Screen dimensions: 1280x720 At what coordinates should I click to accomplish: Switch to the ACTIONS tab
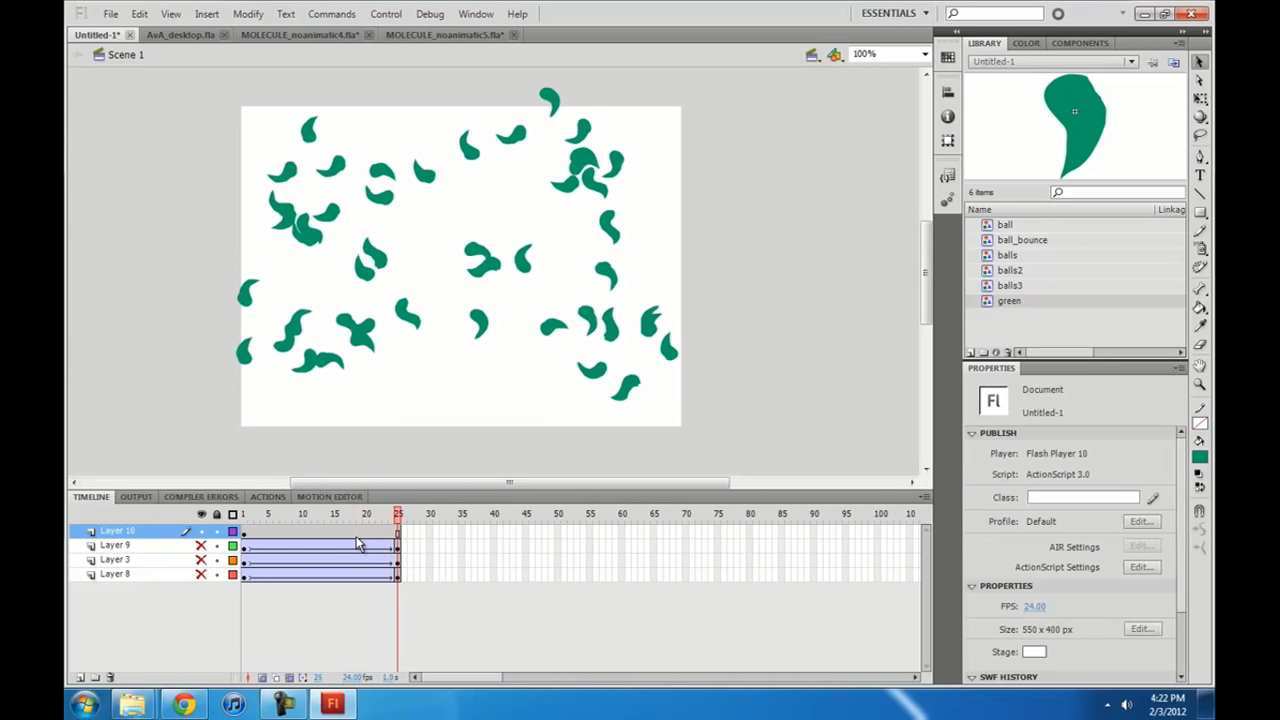tap(267, 497)
